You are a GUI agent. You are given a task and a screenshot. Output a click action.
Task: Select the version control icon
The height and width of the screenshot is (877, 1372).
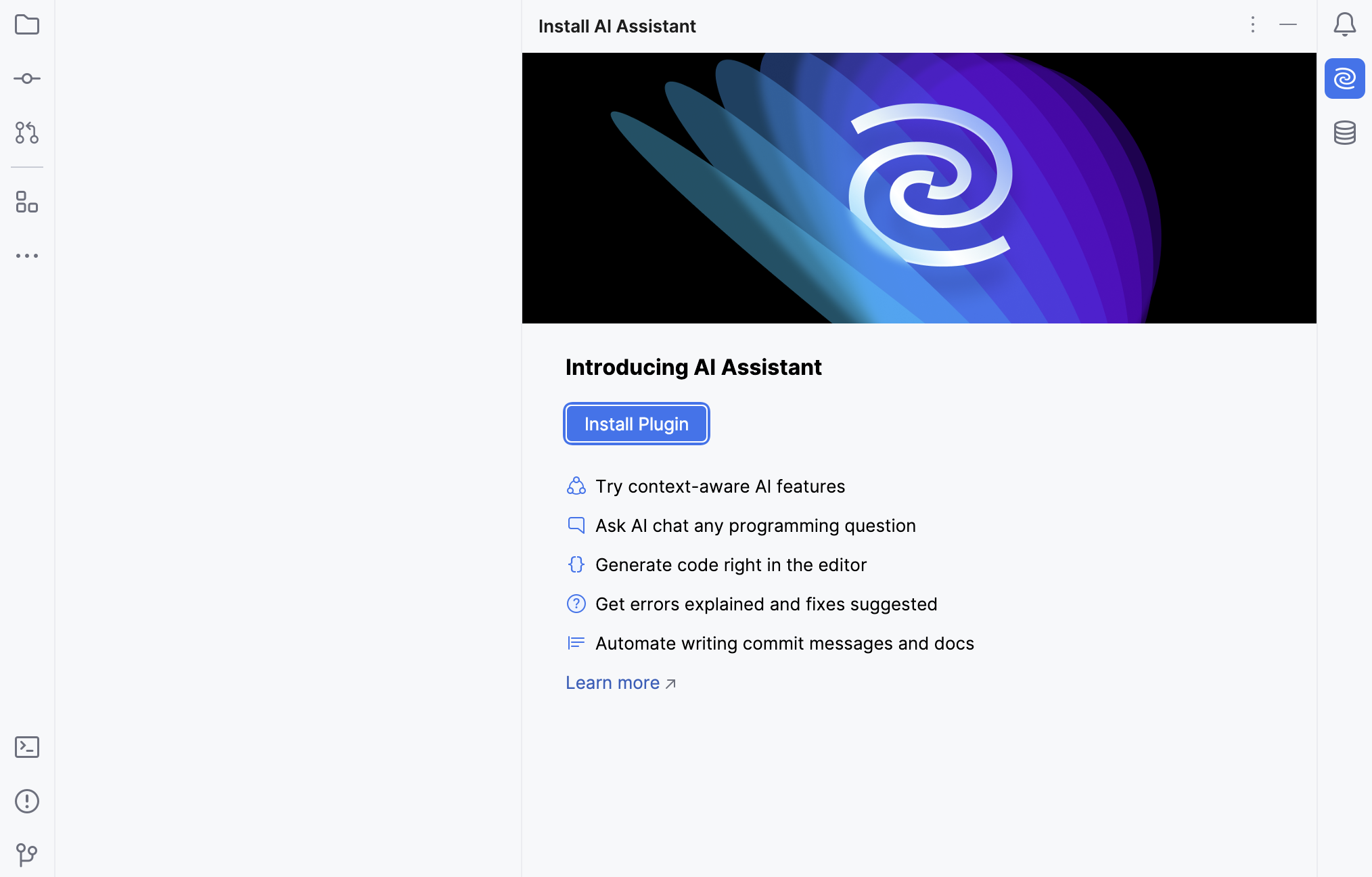(x=27, y=132)
